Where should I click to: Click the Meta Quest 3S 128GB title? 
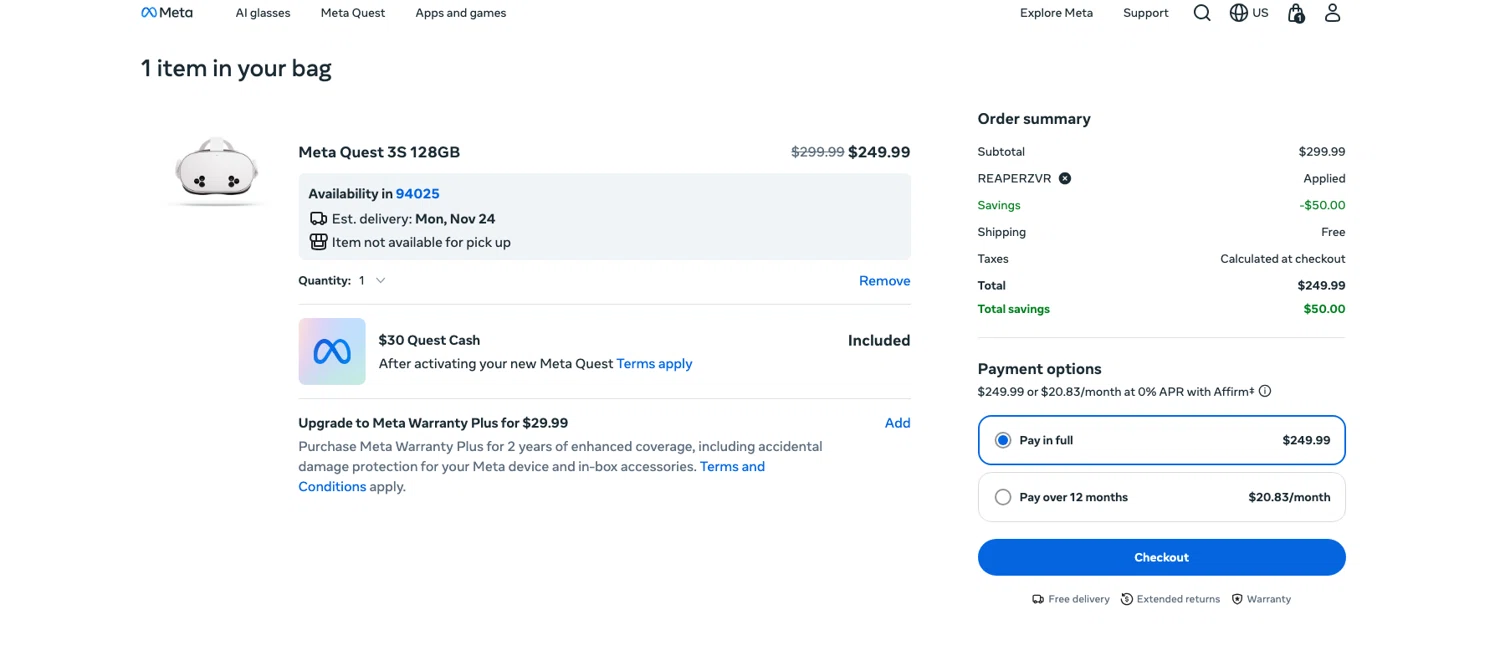pos(379,152)
